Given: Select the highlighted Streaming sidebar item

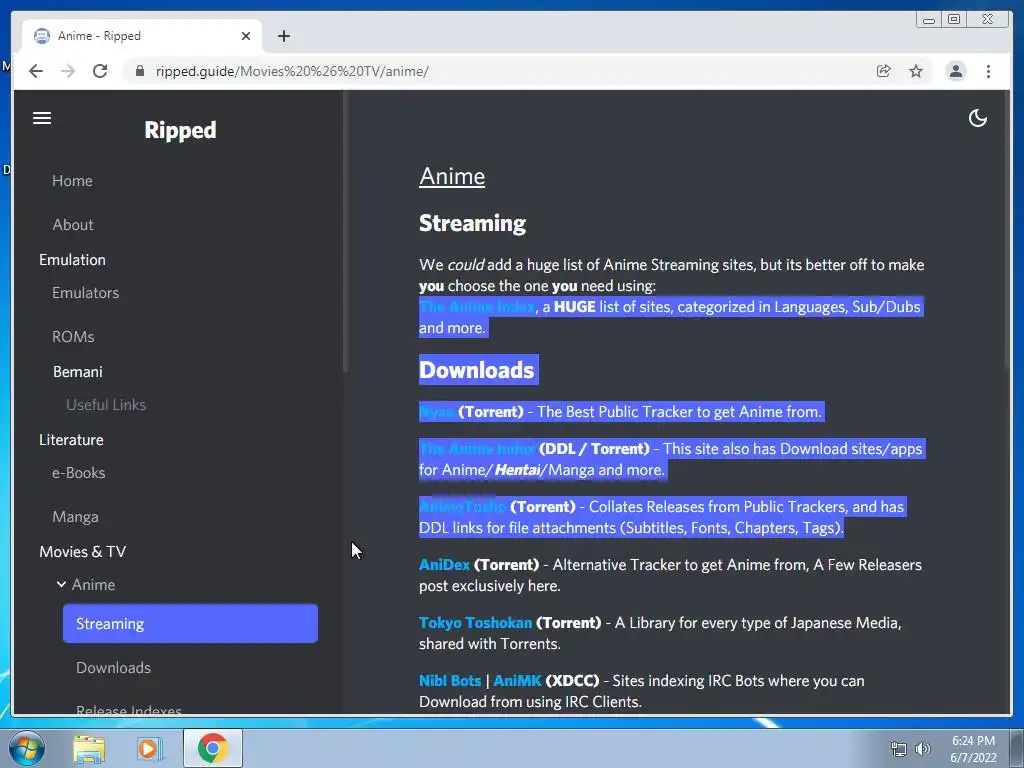Looking at the screenshot, I should (x=190, y=624).
